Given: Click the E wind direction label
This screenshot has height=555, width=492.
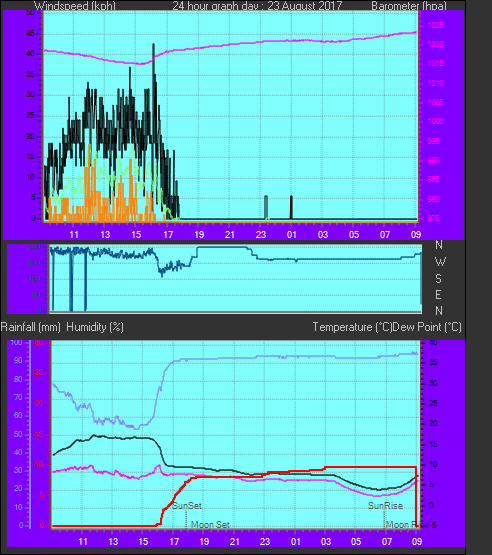Looking at the screenshot, I should click(439, 294).
